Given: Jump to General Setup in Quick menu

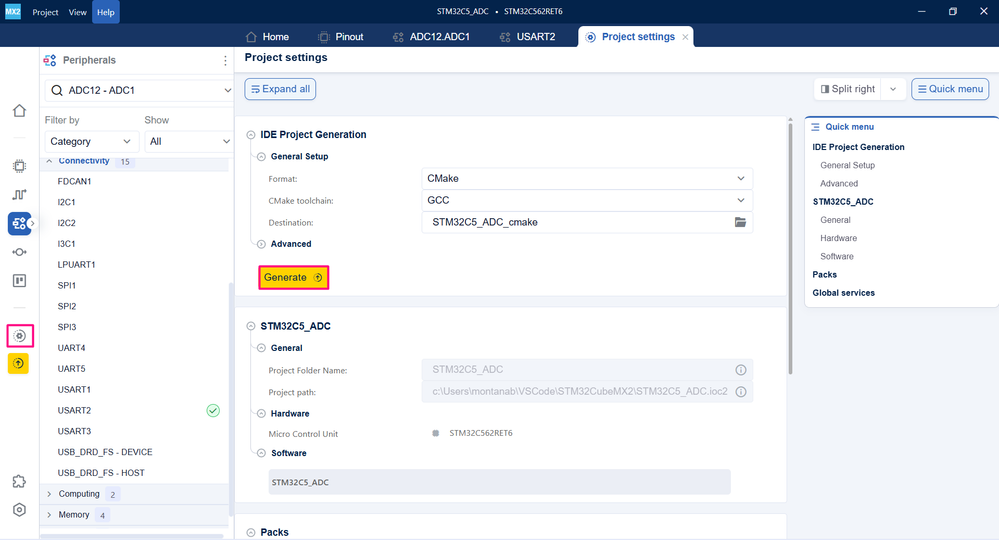Looking at the screenshot, I should 847,165.
